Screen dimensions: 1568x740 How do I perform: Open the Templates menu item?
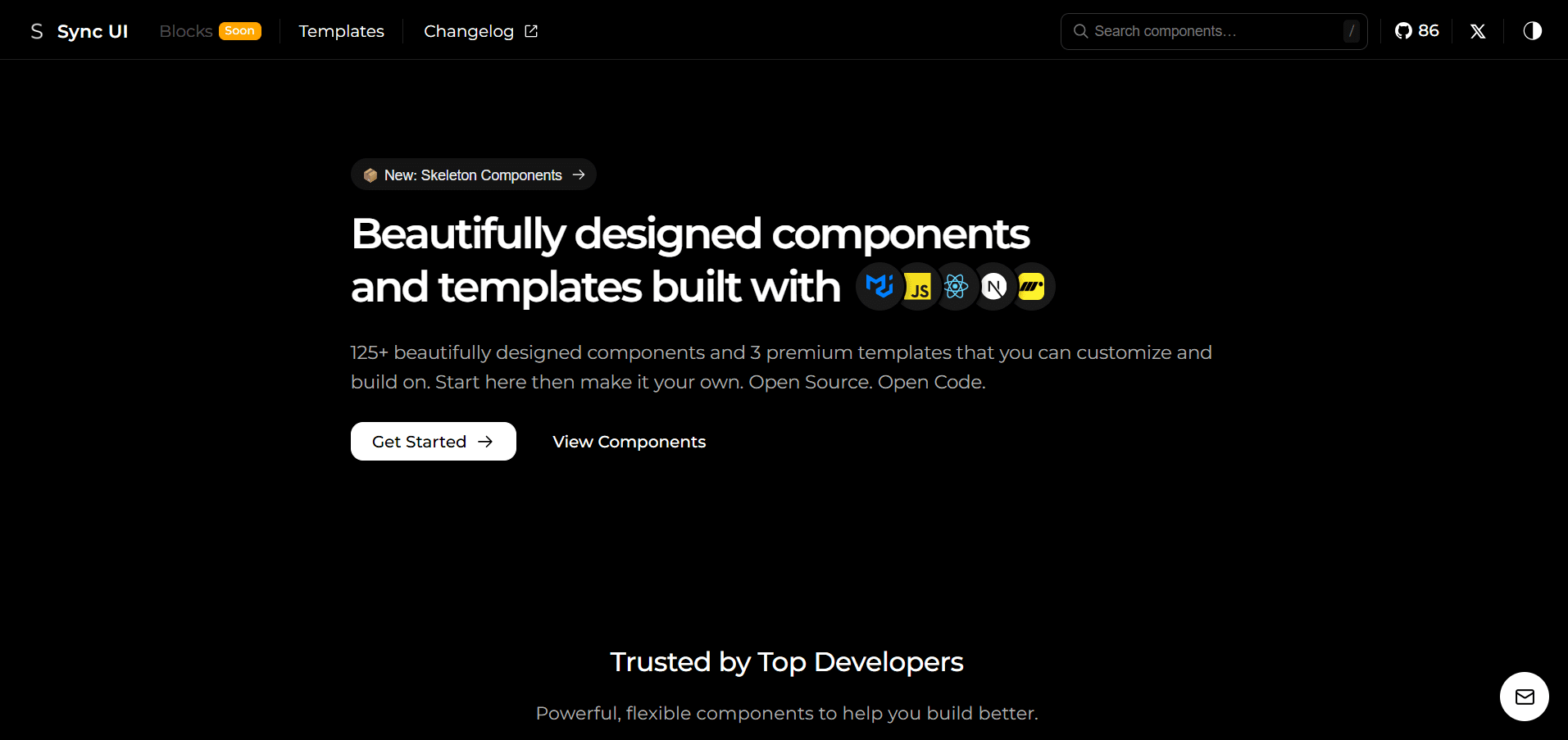[x=341, y=31]
